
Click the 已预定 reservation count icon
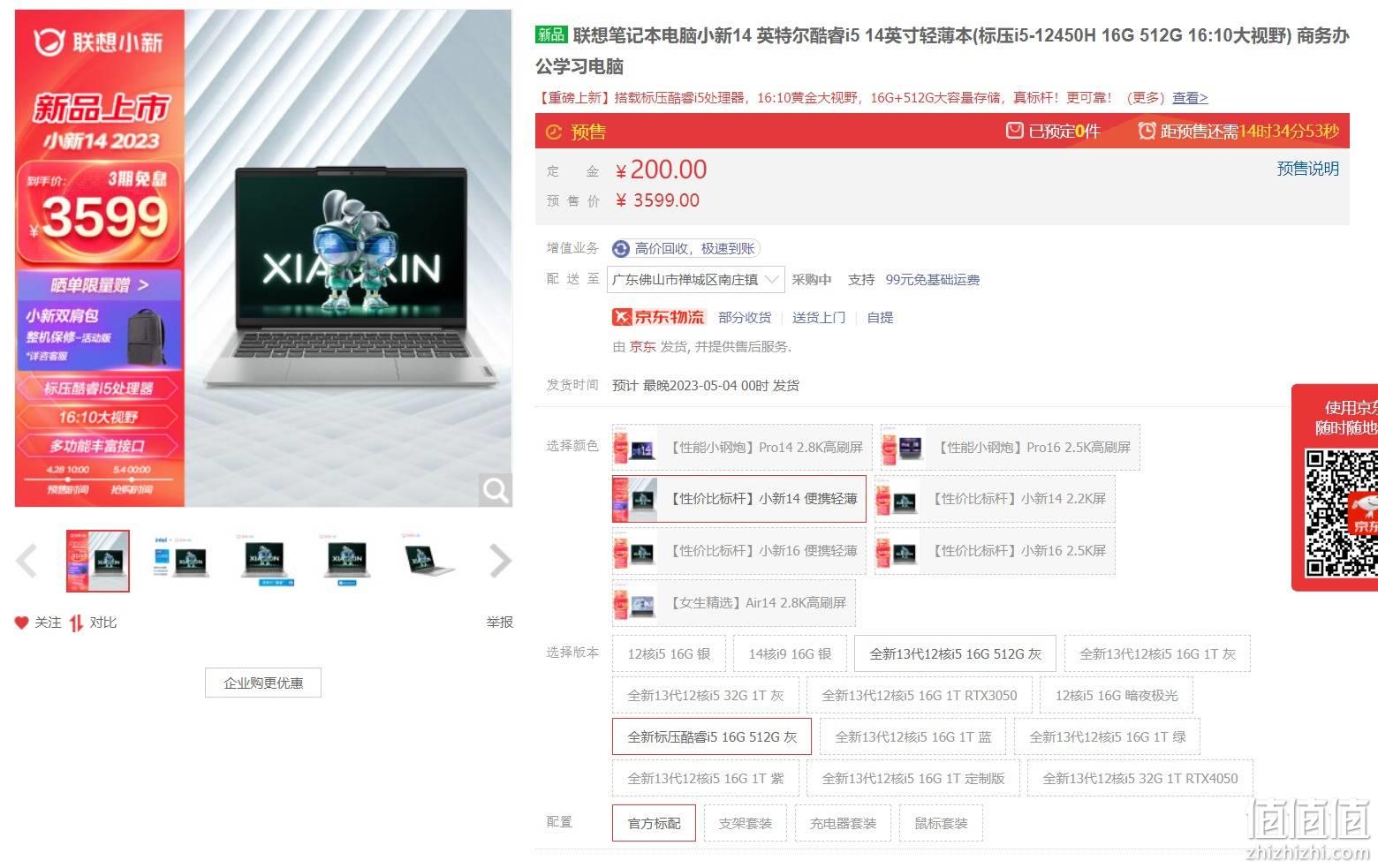(x=1015, y=131)
